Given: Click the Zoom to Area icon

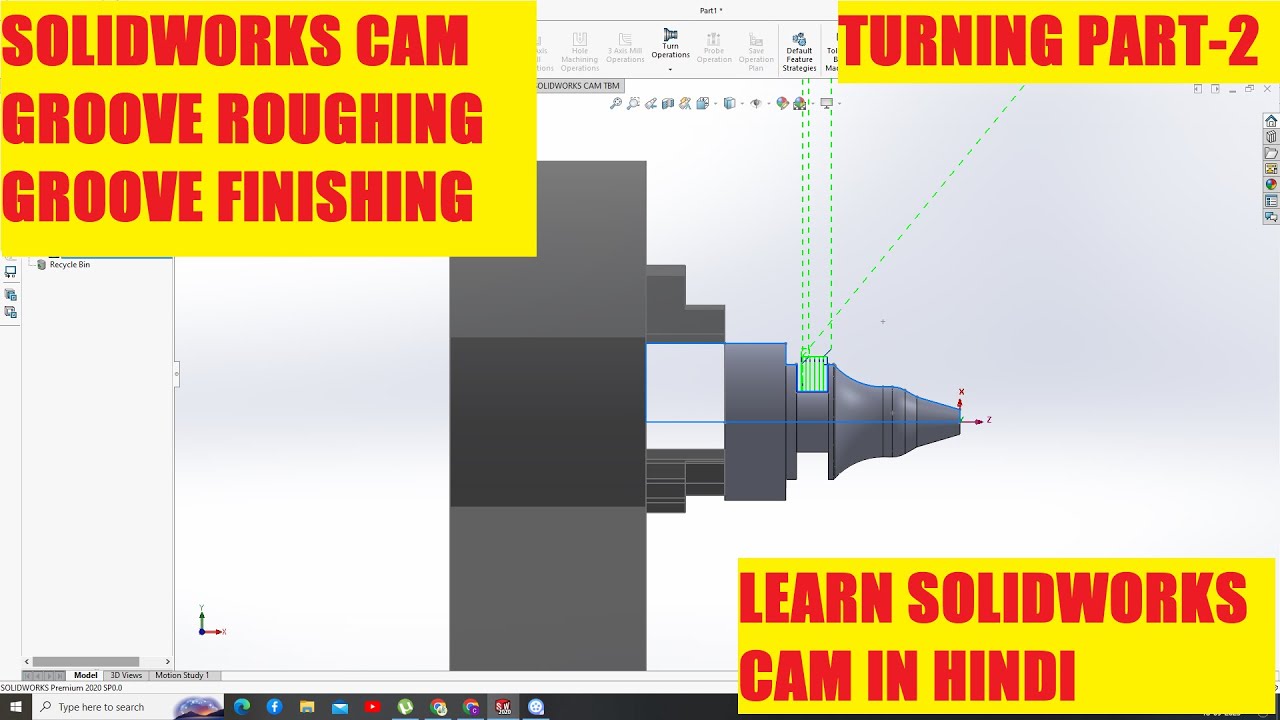Looking at the screenshot, I should [x=633, y=103].
